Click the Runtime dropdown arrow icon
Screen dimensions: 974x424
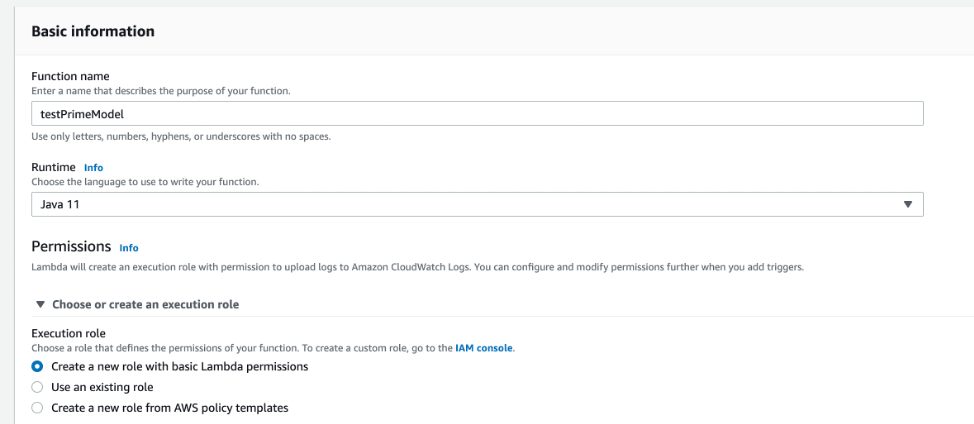(x=907, y=204)
